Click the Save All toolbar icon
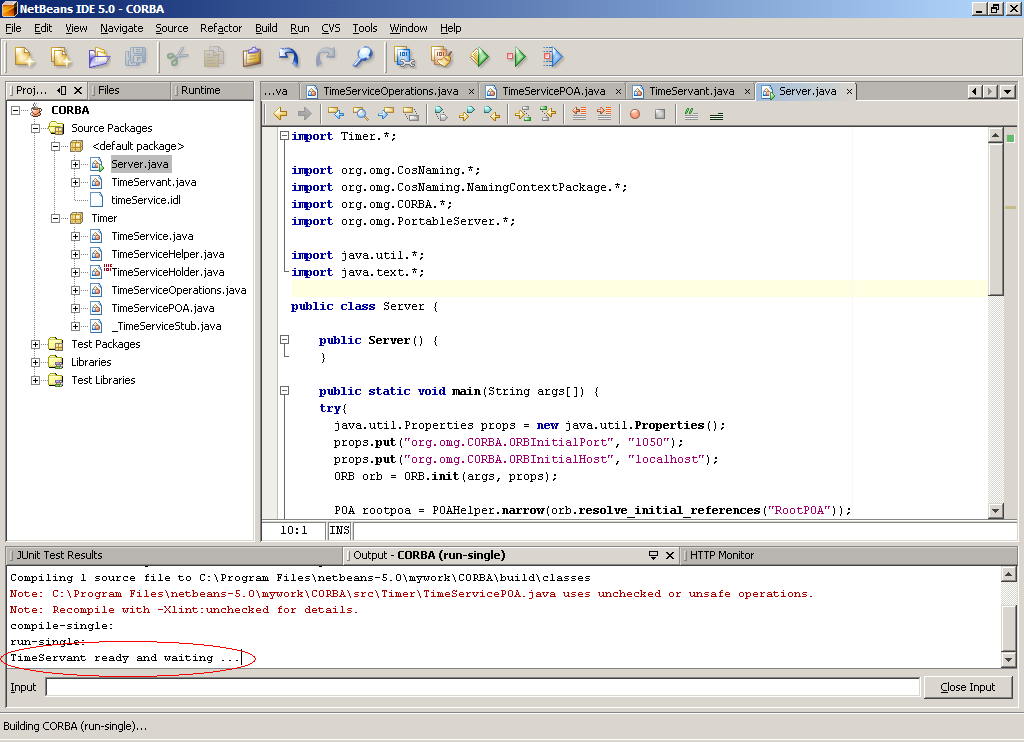1024x742 pixels. pyautogui.click(x=135, y=57)
